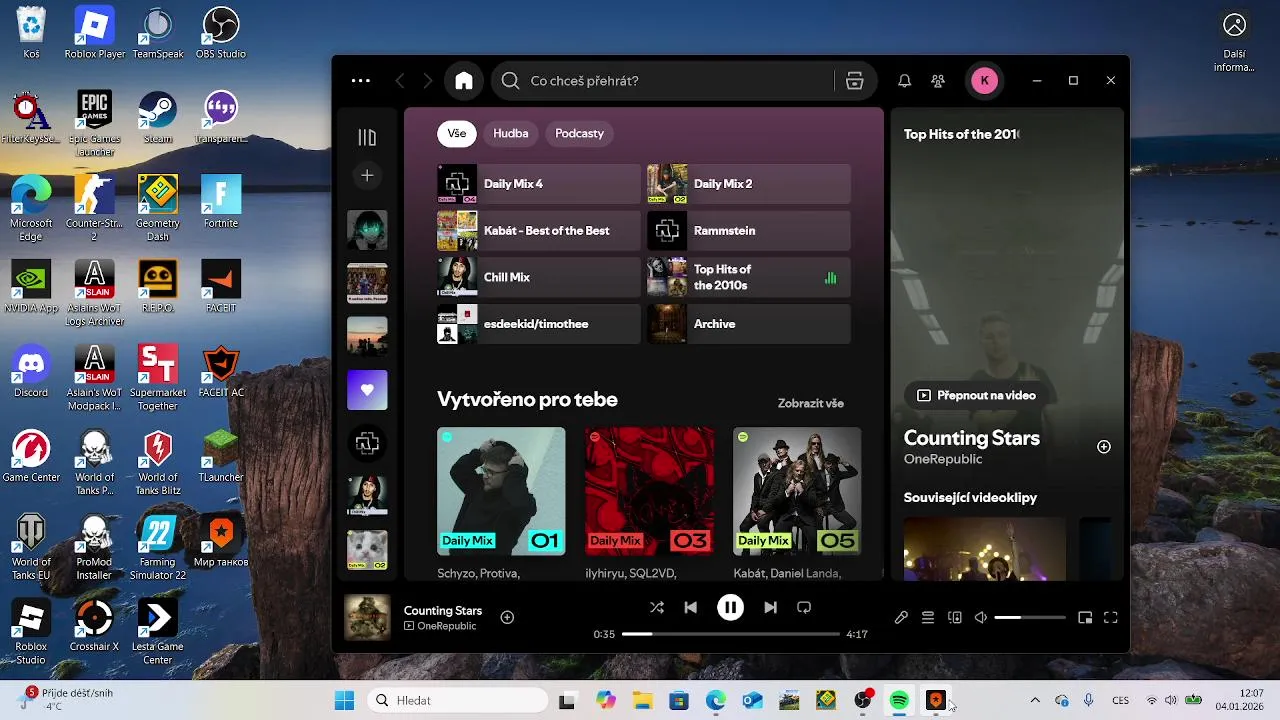Show hidden system tray icons chevron
This screenshot has width=1280, height=720.
coord(1034,700)
